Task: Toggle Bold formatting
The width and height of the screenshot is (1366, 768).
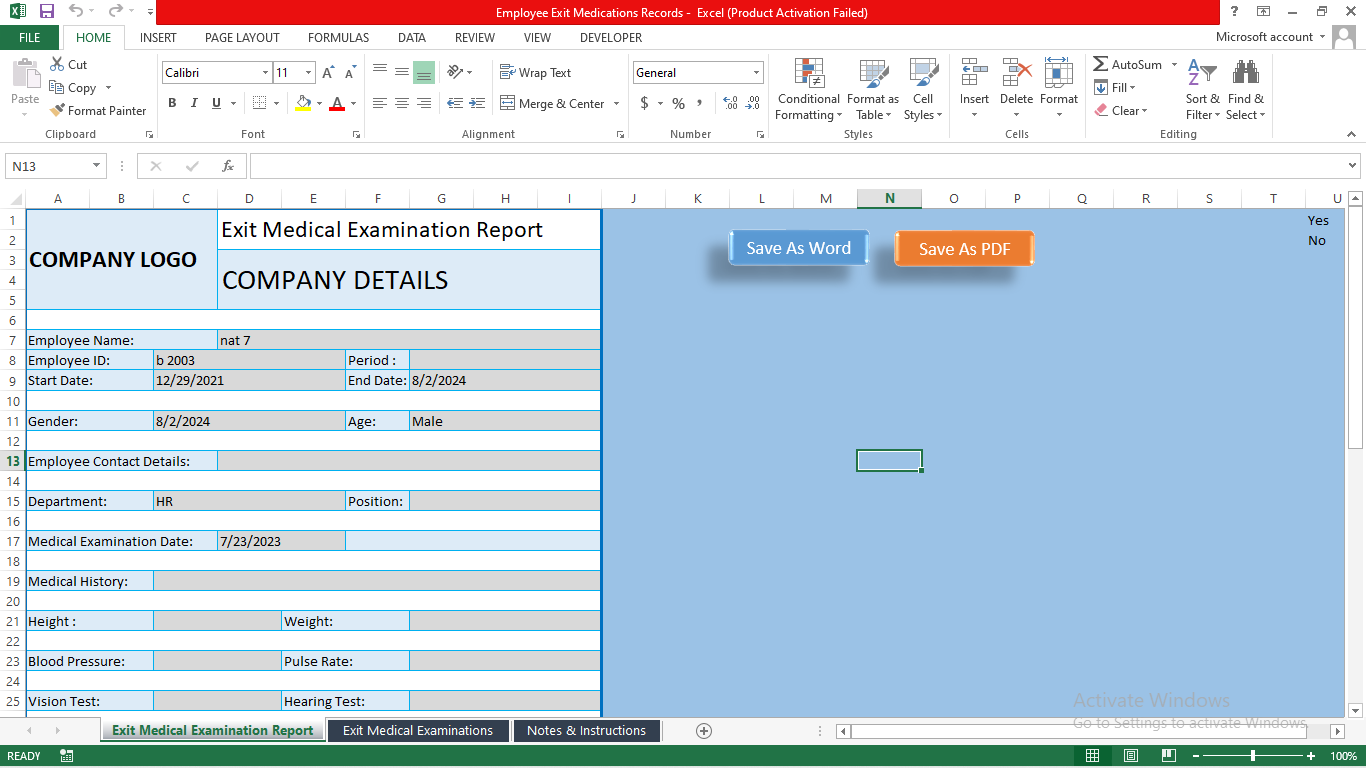Action: tap(171, 103)
